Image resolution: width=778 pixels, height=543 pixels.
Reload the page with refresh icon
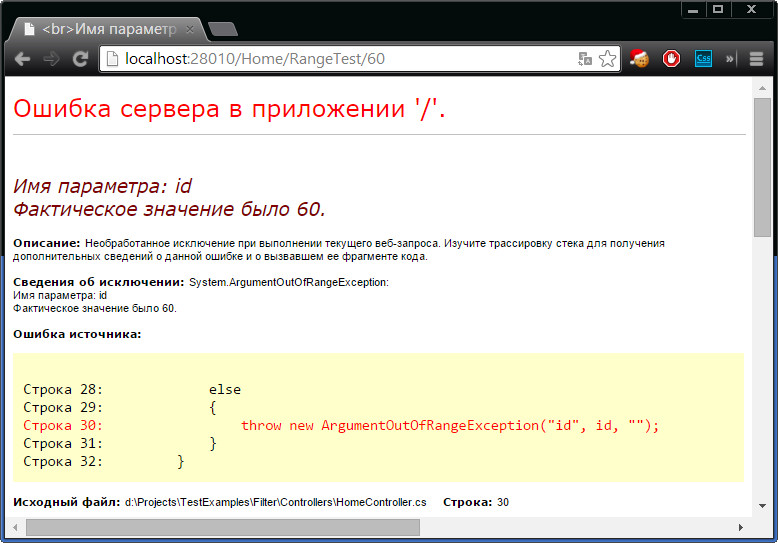pyautogui.click(x=80, y=59)
